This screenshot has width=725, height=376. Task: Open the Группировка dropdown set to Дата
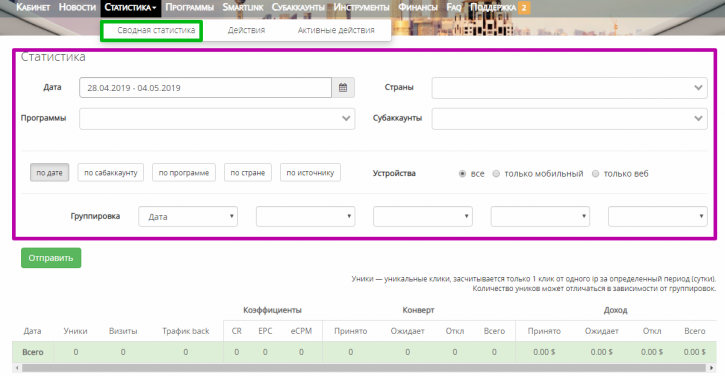tap(188, 216)
